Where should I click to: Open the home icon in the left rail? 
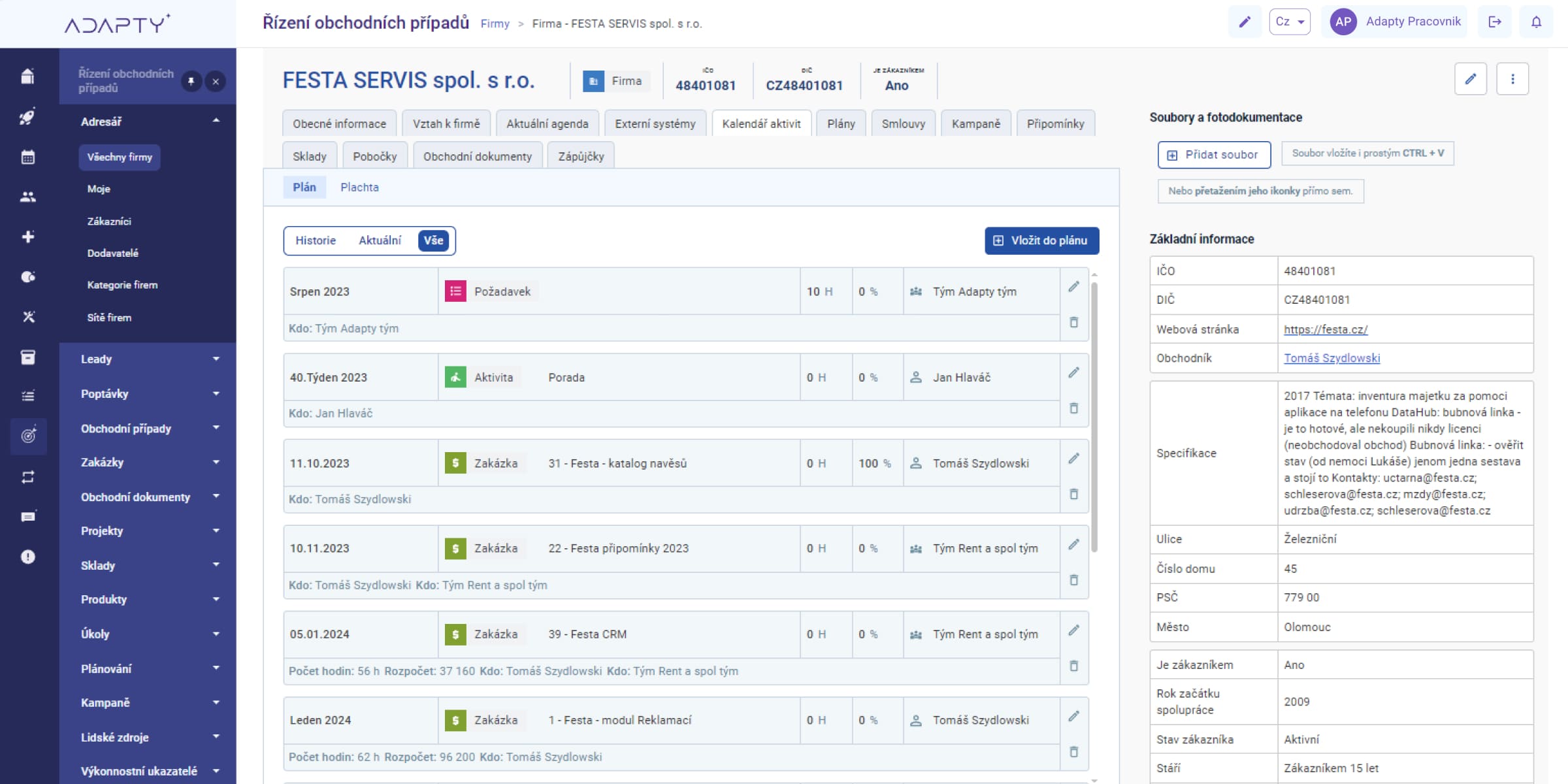[27, 76]
